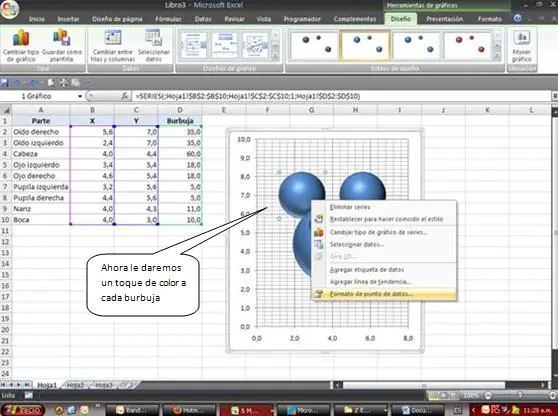
Task: Select the black bubble chart style
Action: click(315, 45)
